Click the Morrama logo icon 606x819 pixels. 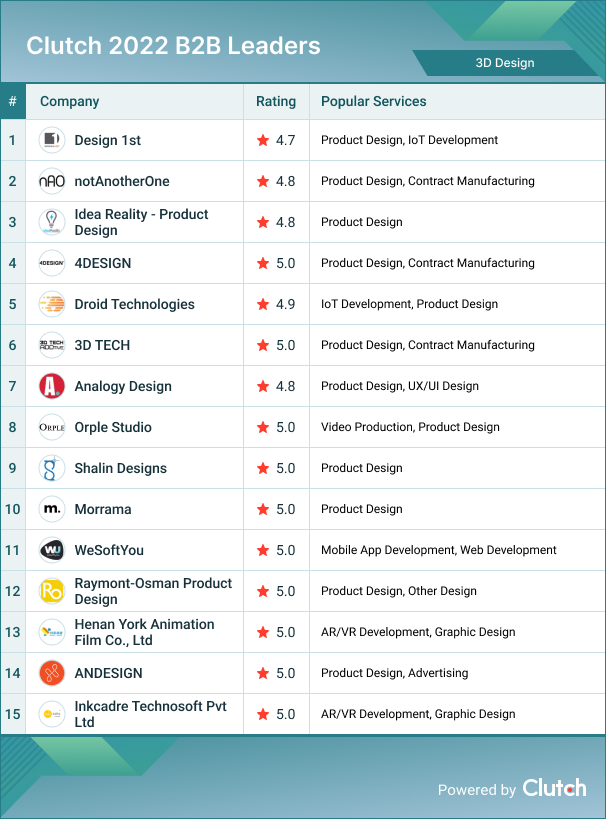click(52, 509)
